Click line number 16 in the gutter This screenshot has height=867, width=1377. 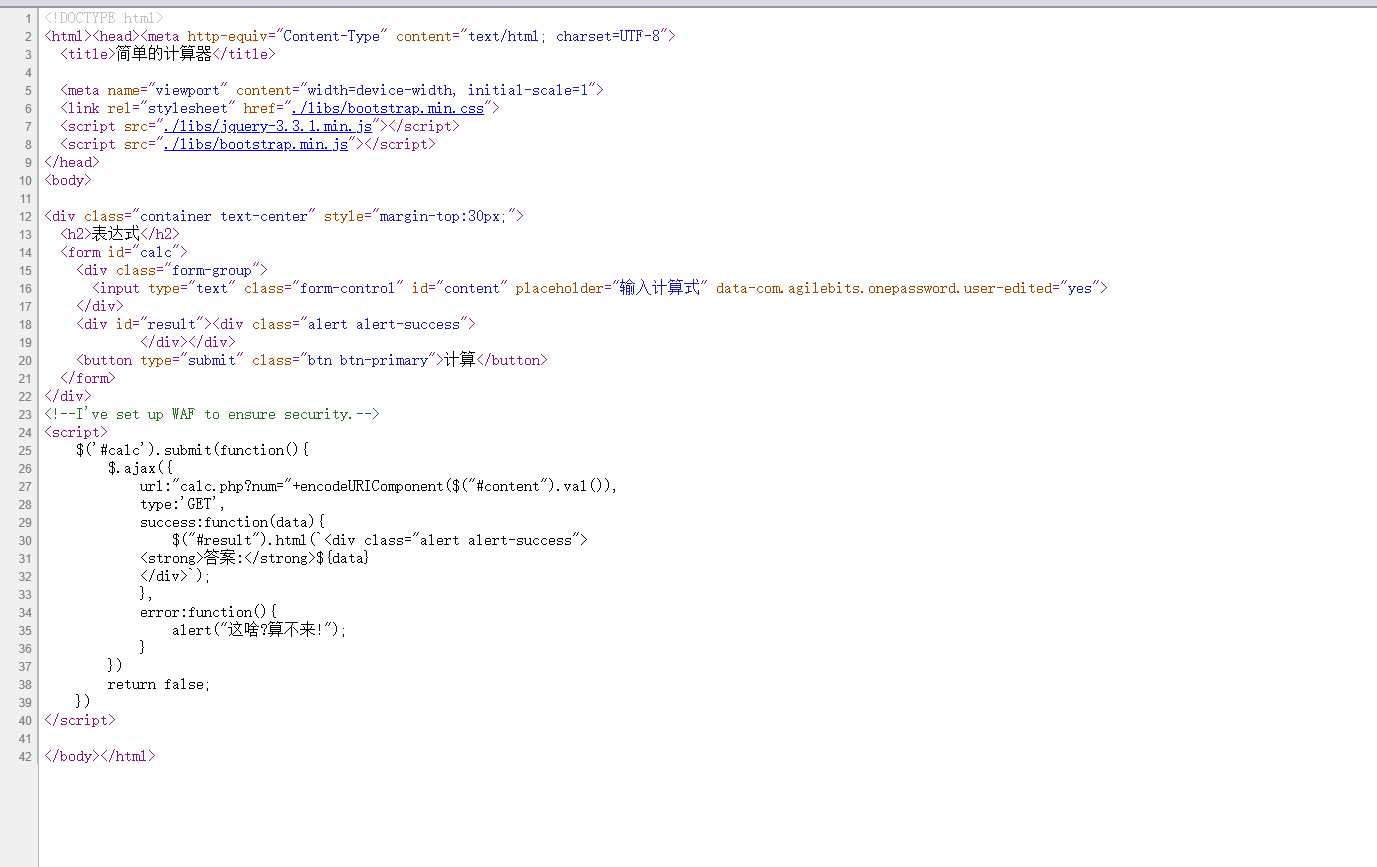pos(25,288)
